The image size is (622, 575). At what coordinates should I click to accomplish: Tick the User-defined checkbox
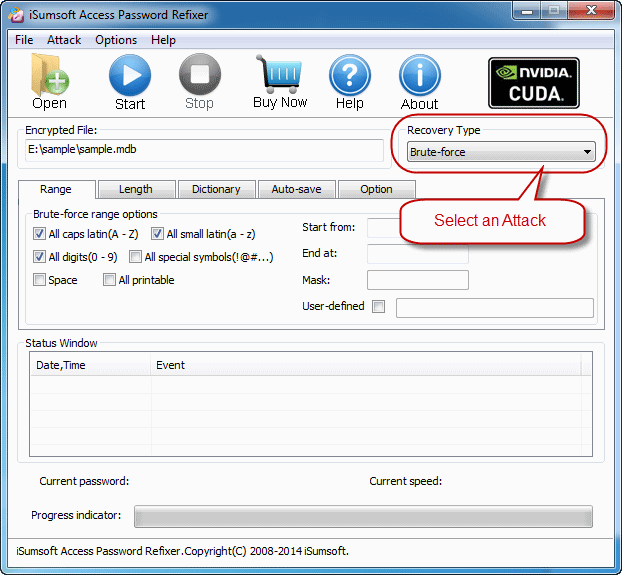[x=378, y=307]
